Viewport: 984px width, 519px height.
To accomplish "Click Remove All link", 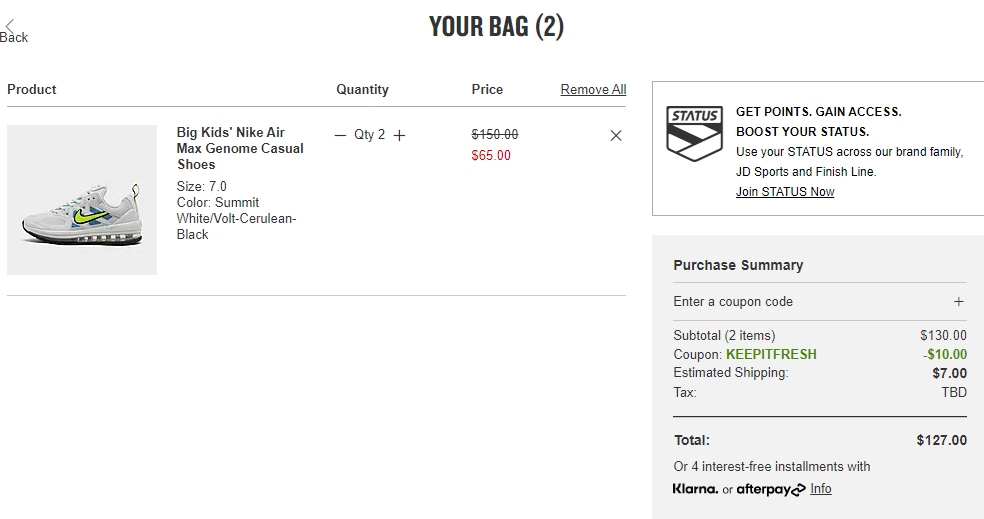I will [593, 90].
